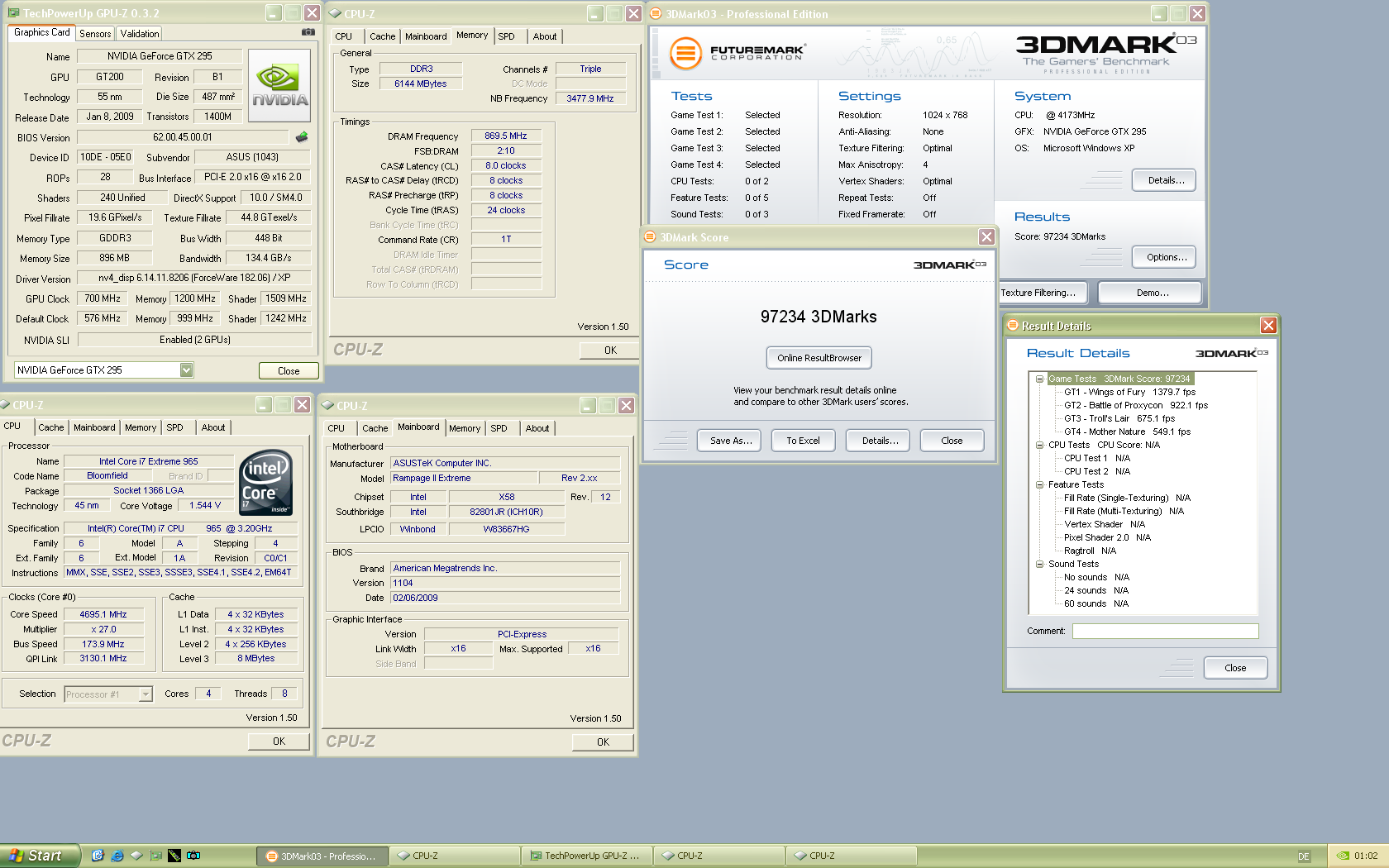Click the DRAM Frequency value 869.5 MHz
This screenshot has width=1389, height=868.
(506, 136)
